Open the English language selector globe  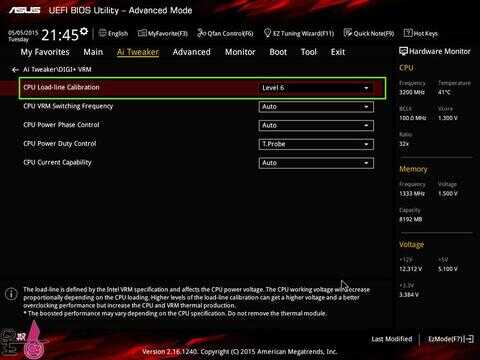click(103, 33)
